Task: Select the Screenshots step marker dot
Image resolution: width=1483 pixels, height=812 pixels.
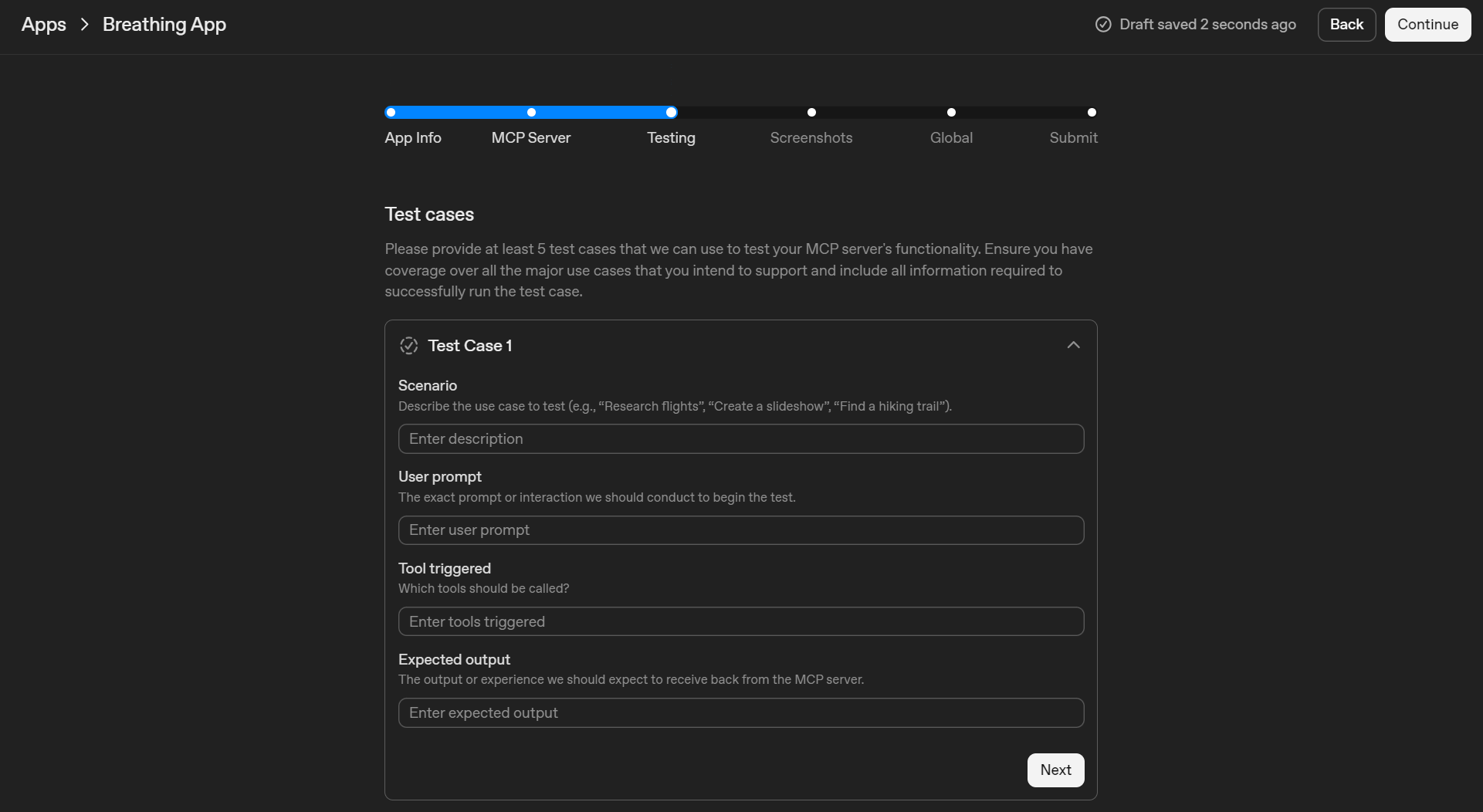Action: [x=811, y=112]
